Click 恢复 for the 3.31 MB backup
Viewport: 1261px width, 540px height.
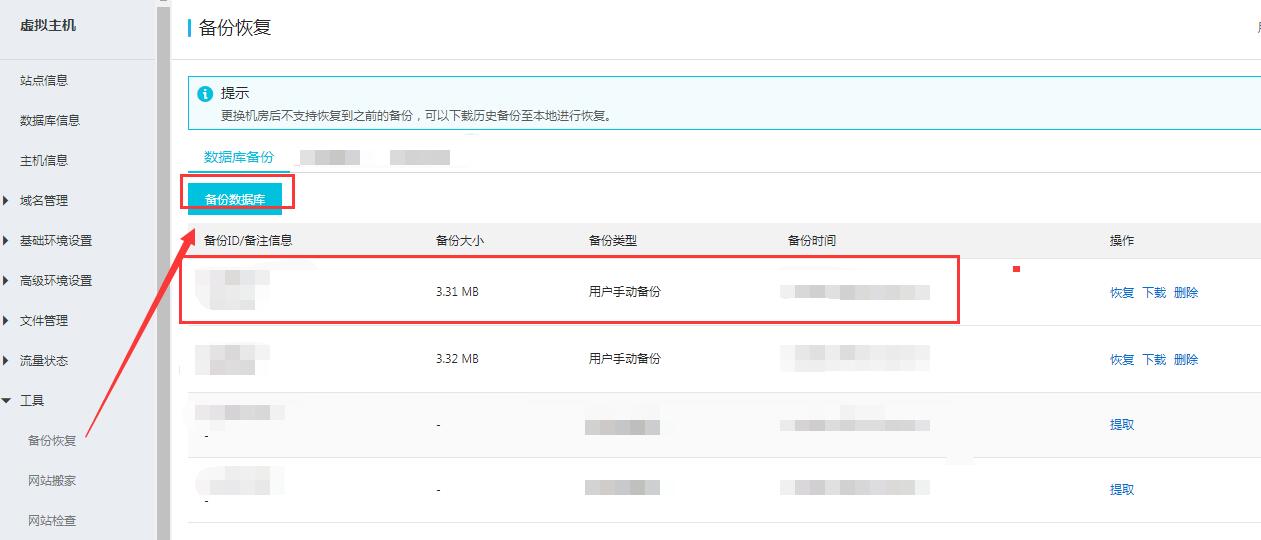point(1122,293)
